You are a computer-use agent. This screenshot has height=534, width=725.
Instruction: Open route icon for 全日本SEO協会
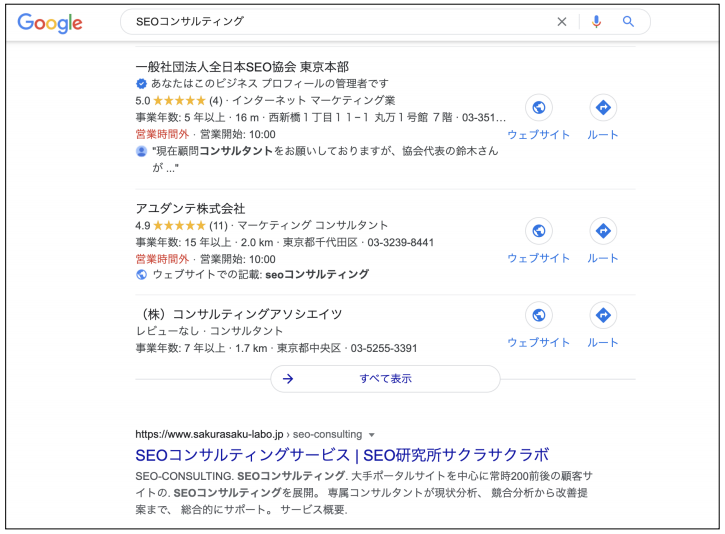(x=603, y=107)
